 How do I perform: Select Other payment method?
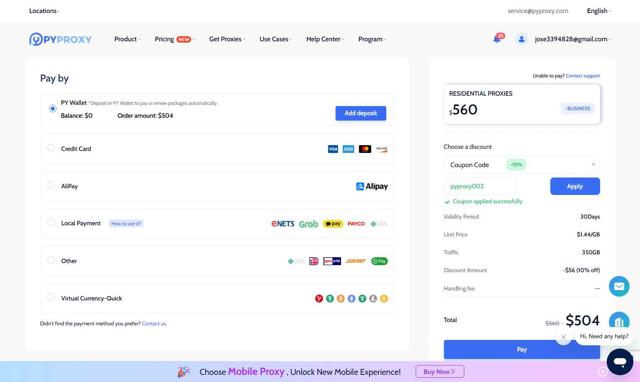point(51,260)
